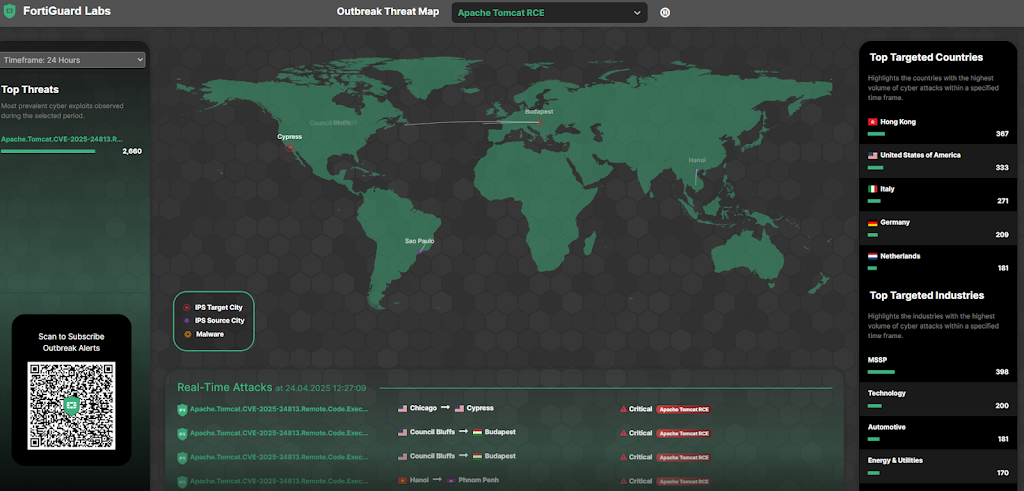The height and width of the screenshot is (491, 1024).
Task: Click the Real-Time Attacks heading
Action: (225, 387)
